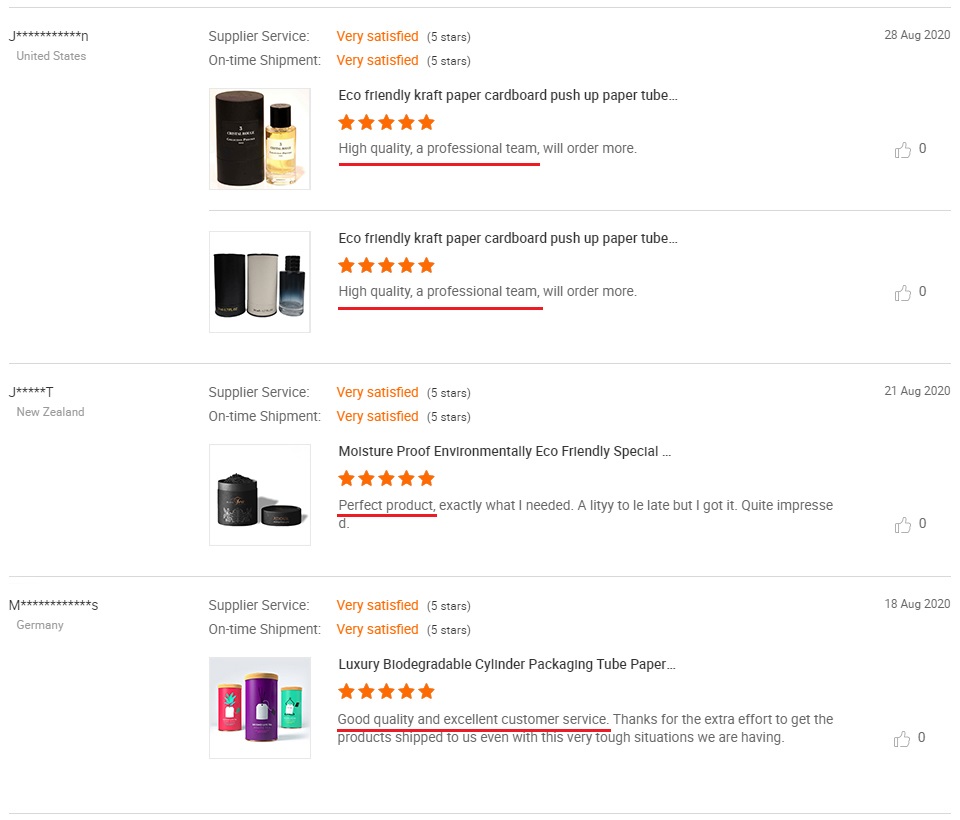This screenshot has height=820, width=960.
Task: Click the first star of the Moisture Proof rating
Action: pyautogui.click(x=346, y=478)
